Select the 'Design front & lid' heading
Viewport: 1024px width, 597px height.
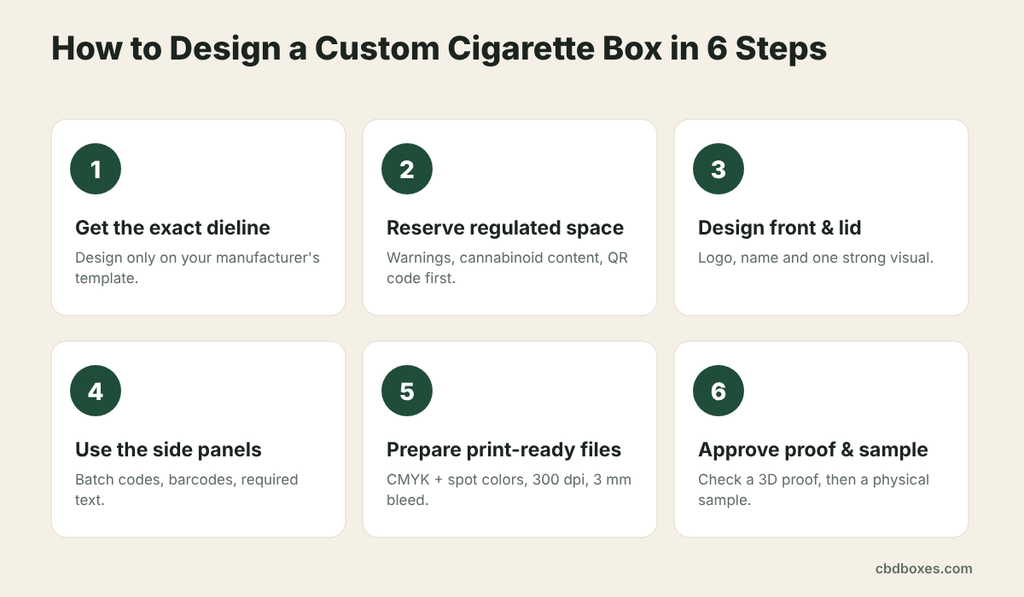[780, 227]
